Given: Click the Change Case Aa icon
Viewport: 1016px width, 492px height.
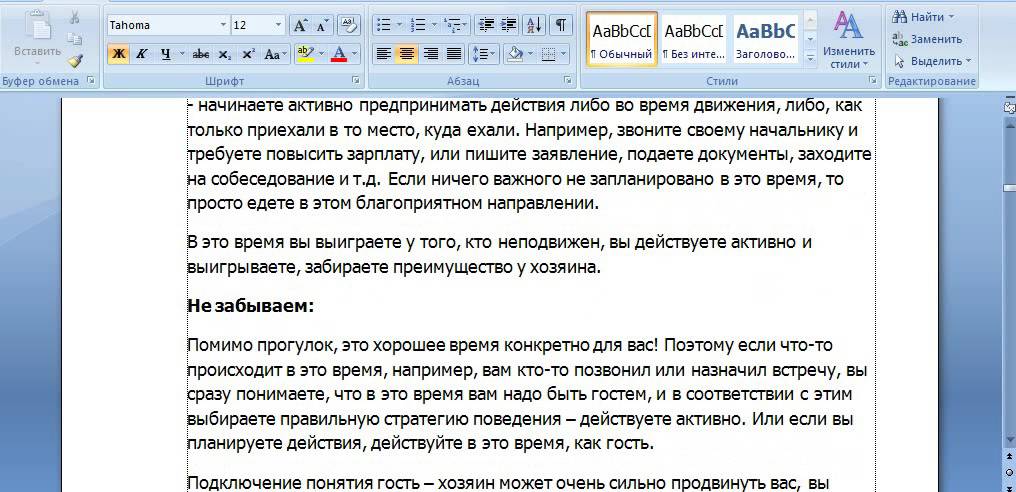Looking at the screenshot, I should pos(276,54).
